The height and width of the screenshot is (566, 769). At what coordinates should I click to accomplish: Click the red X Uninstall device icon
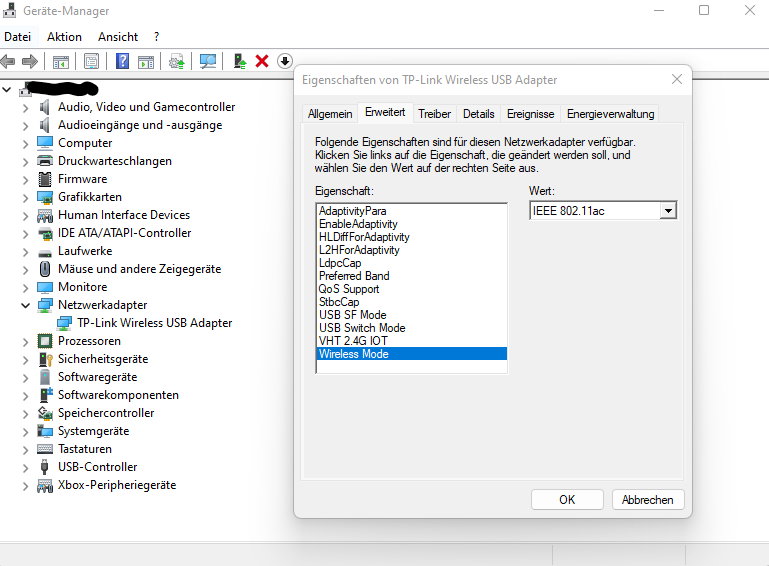click(262, 61)
